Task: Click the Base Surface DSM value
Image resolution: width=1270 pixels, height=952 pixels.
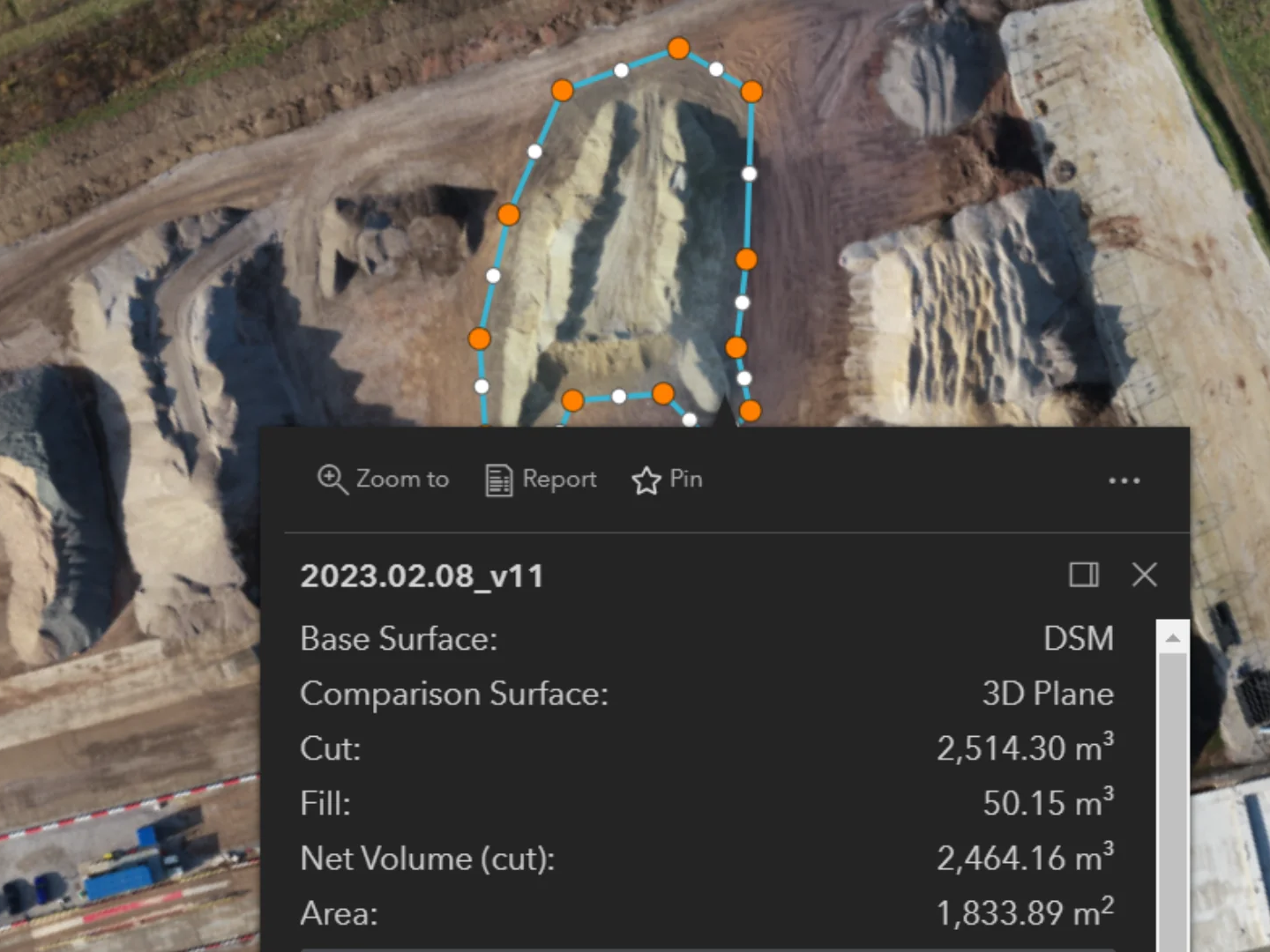Action: point(1079,638)
